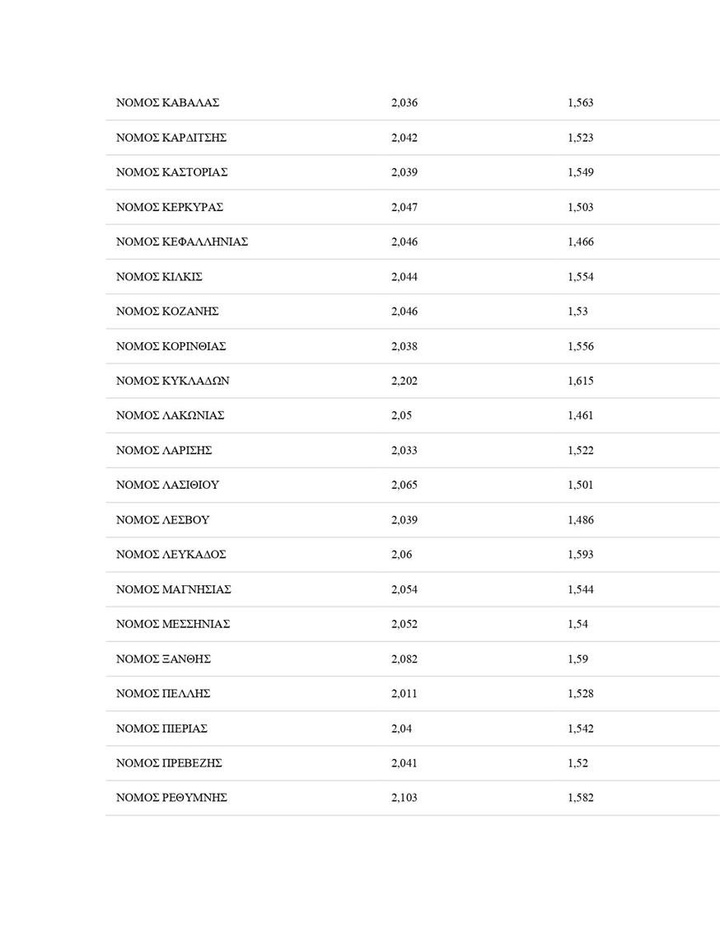The image size is (720, 933).
Task: Select the 2,065 value for ΛΑΣΙΘΙΟΥ
Action: [404, 485]
